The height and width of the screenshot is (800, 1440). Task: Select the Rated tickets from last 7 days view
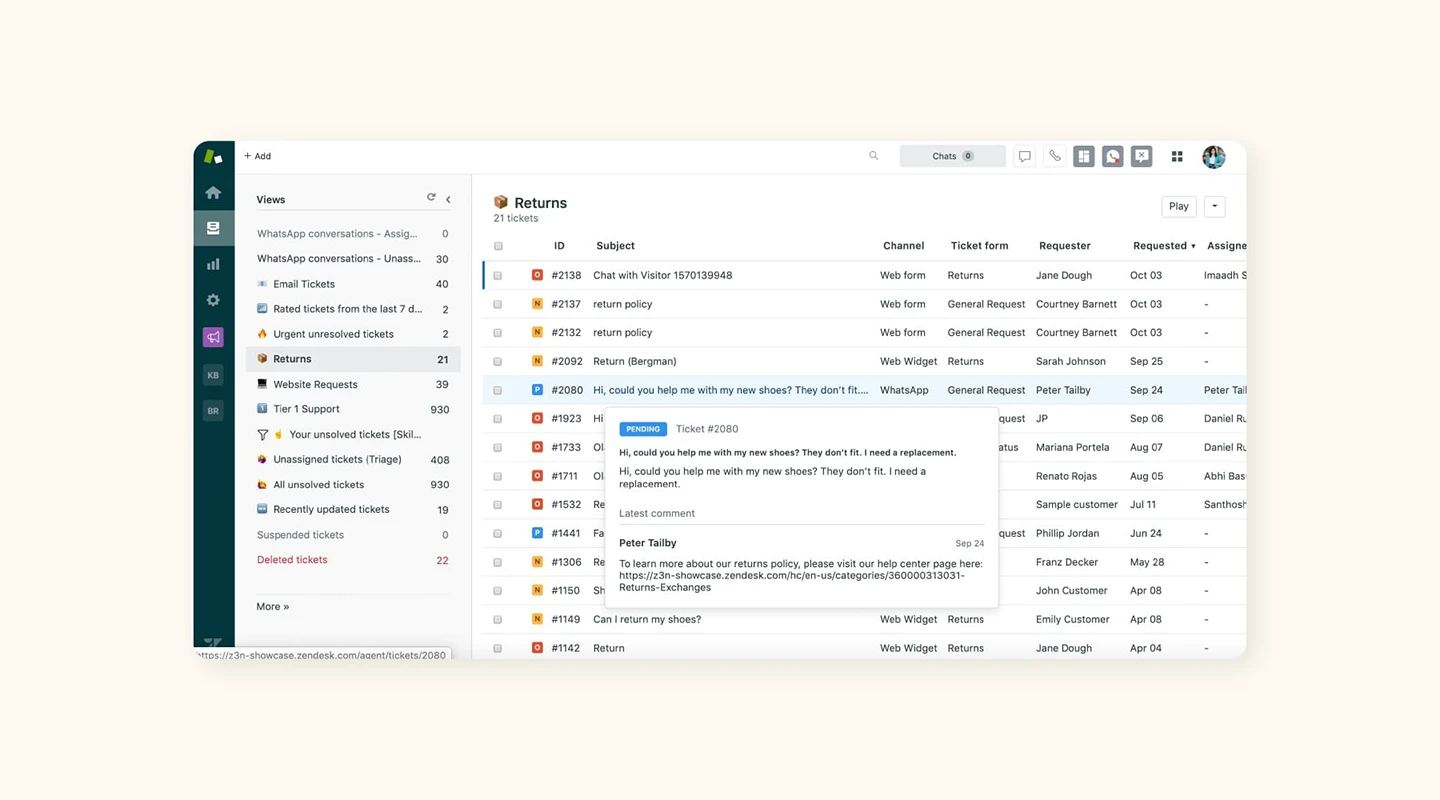(352, 309)
